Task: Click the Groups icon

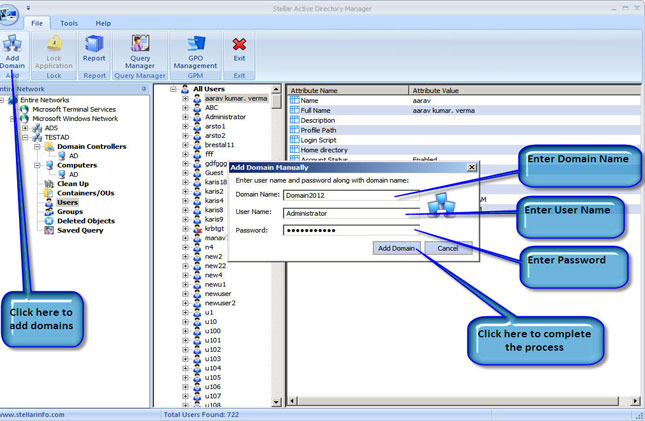Action: pos(49,212)
